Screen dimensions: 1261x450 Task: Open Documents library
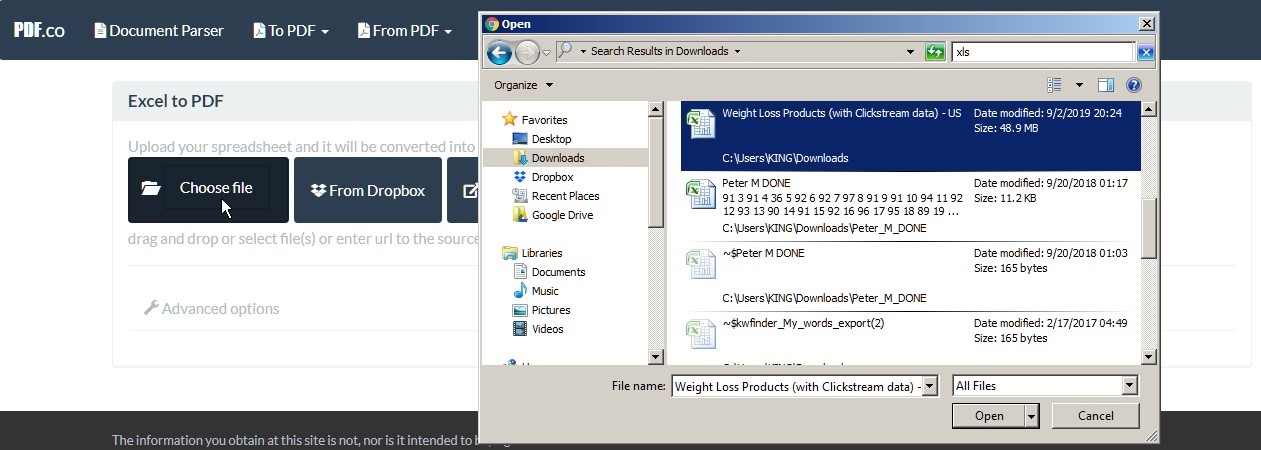click(558, 272)
